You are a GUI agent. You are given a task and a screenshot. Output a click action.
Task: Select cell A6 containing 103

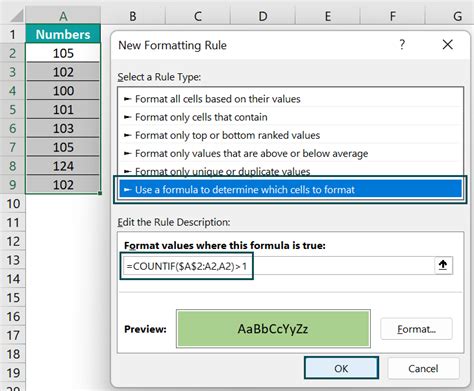(x=63, y=128)
